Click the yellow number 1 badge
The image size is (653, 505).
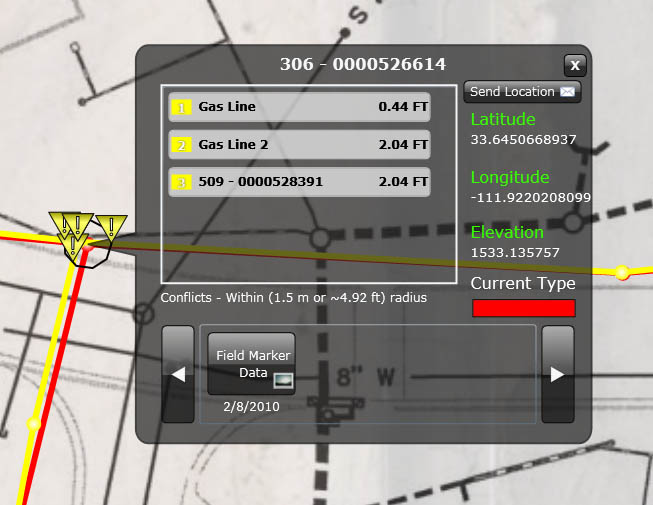point(182,107)
